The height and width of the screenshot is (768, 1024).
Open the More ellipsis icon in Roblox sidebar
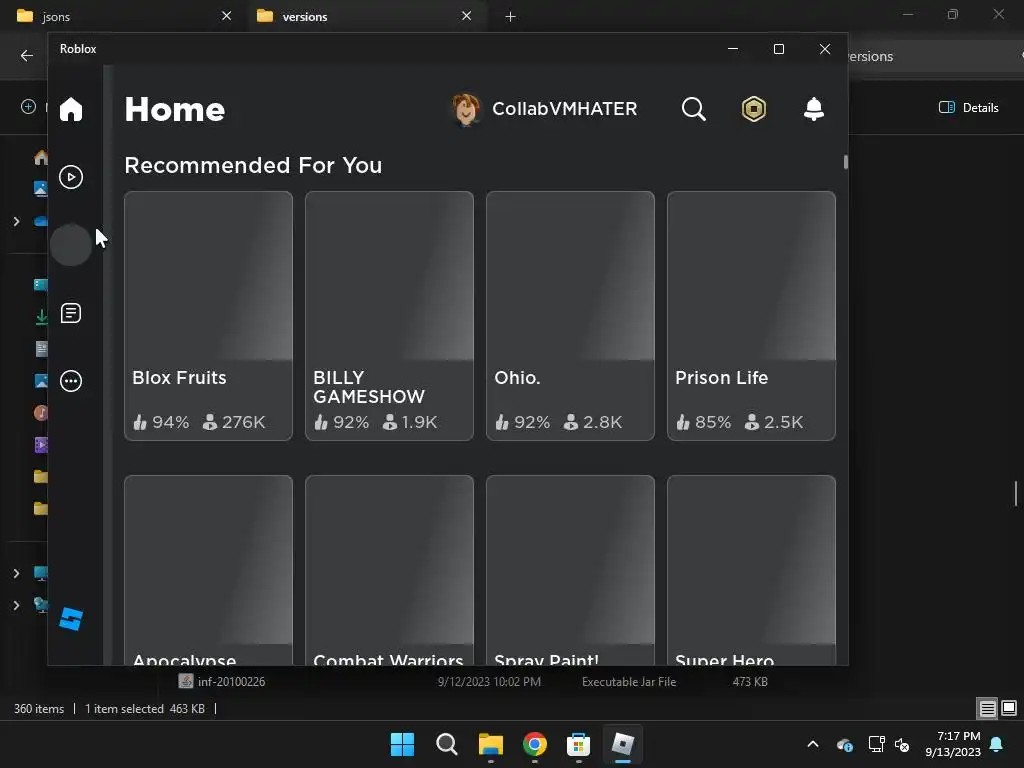71,381
